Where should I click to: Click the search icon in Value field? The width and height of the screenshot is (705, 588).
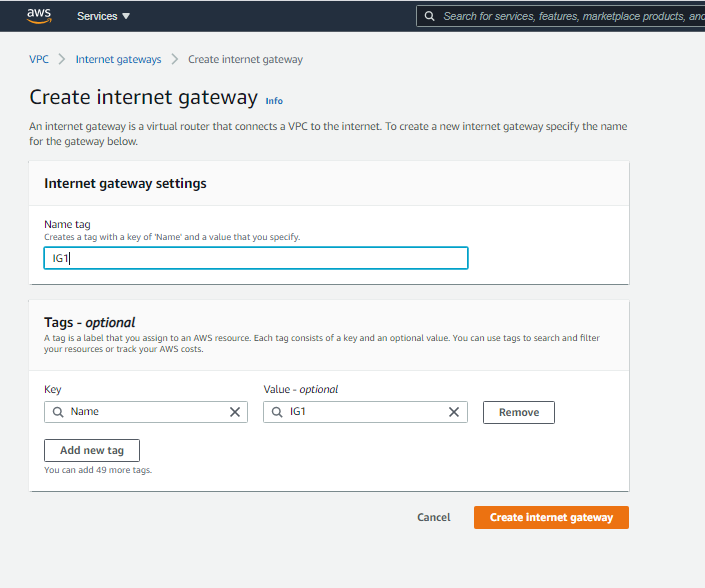click(277, 412)
